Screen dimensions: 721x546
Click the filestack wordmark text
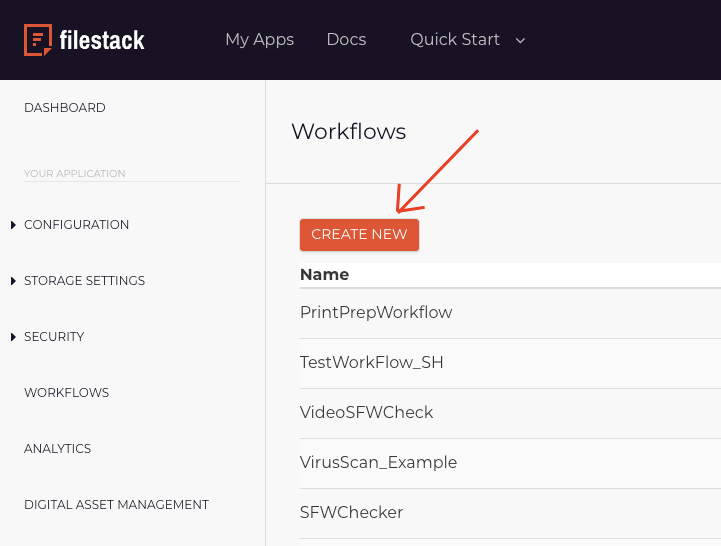pos(102,40)
